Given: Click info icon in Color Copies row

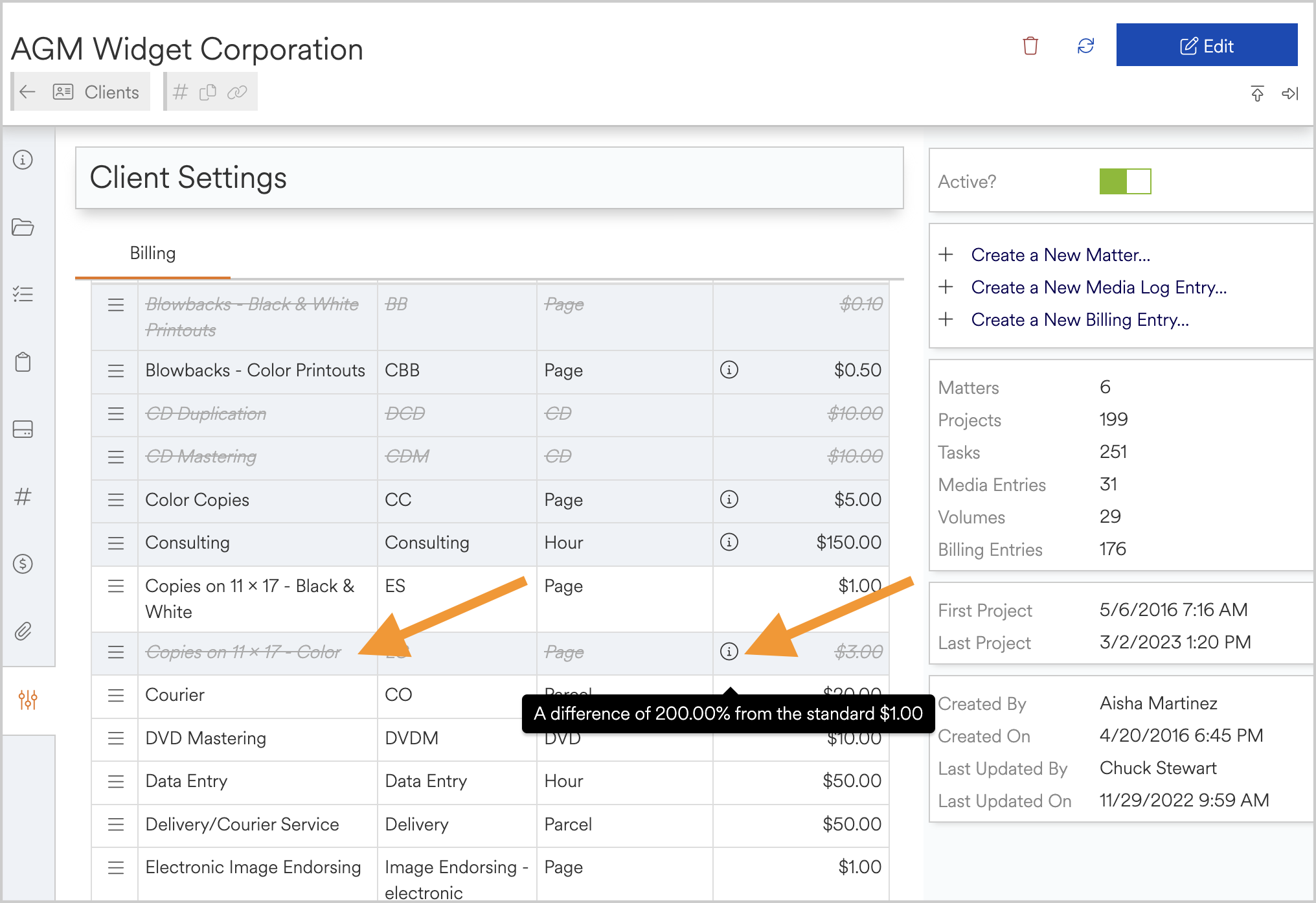Looking at the screenshot, I should click(729, 499).
